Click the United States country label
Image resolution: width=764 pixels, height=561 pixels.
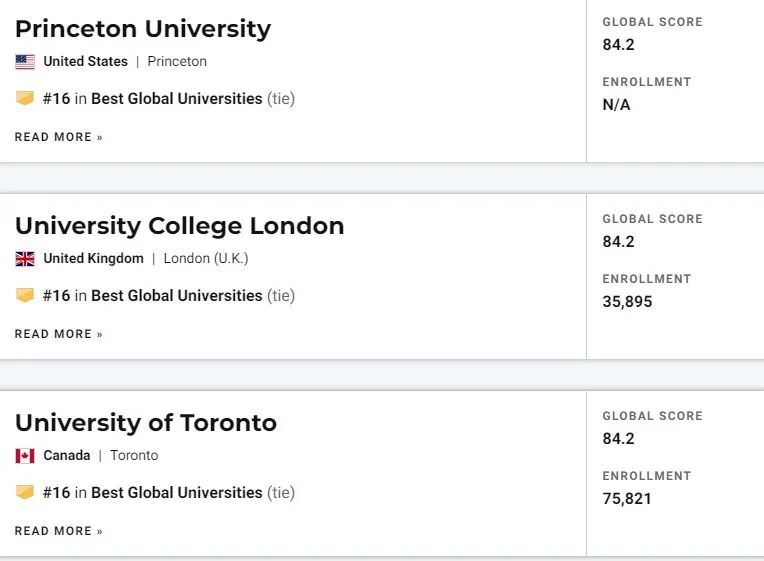pyautogui.click(x=85, y=61)
